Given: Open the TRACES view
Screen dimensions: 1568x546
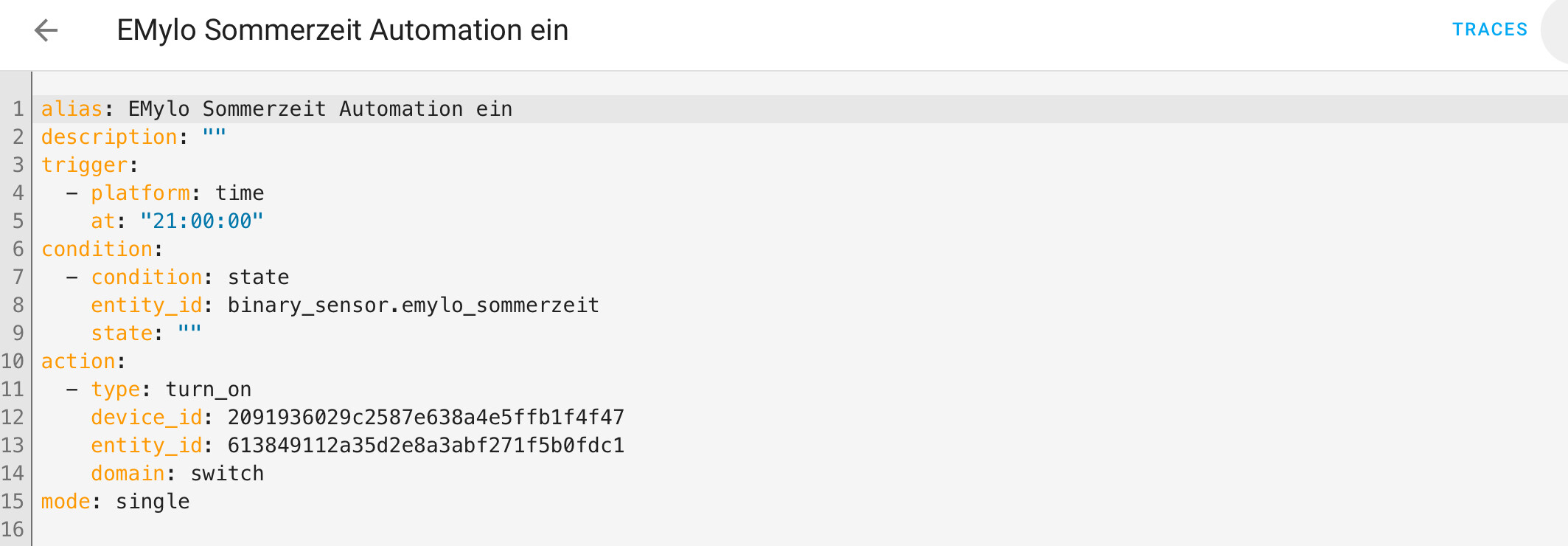Looking at the screenshot, I should [x=1489, y=30].
